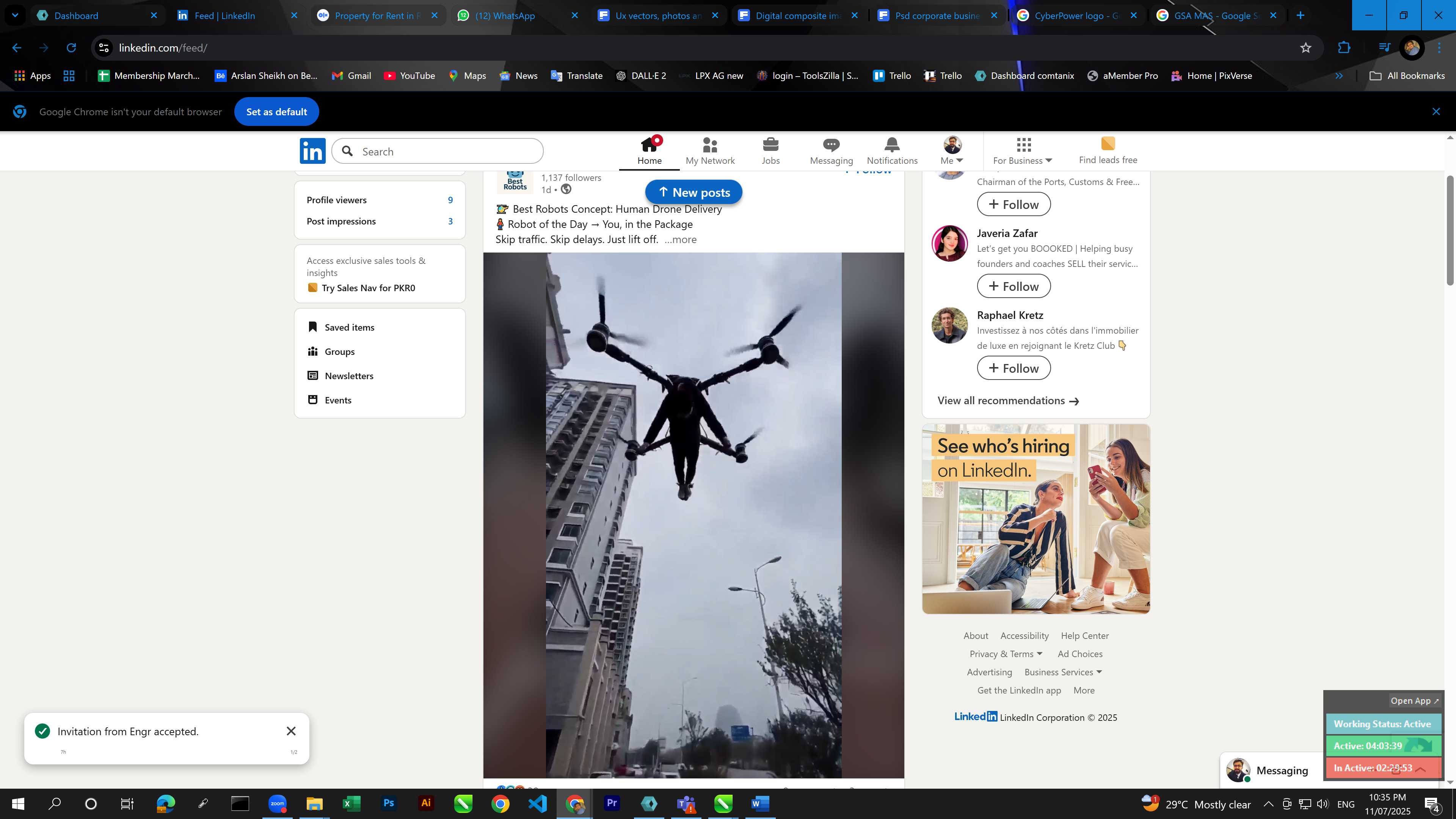Follow Raphael Kretz

tap(1014, 369)
